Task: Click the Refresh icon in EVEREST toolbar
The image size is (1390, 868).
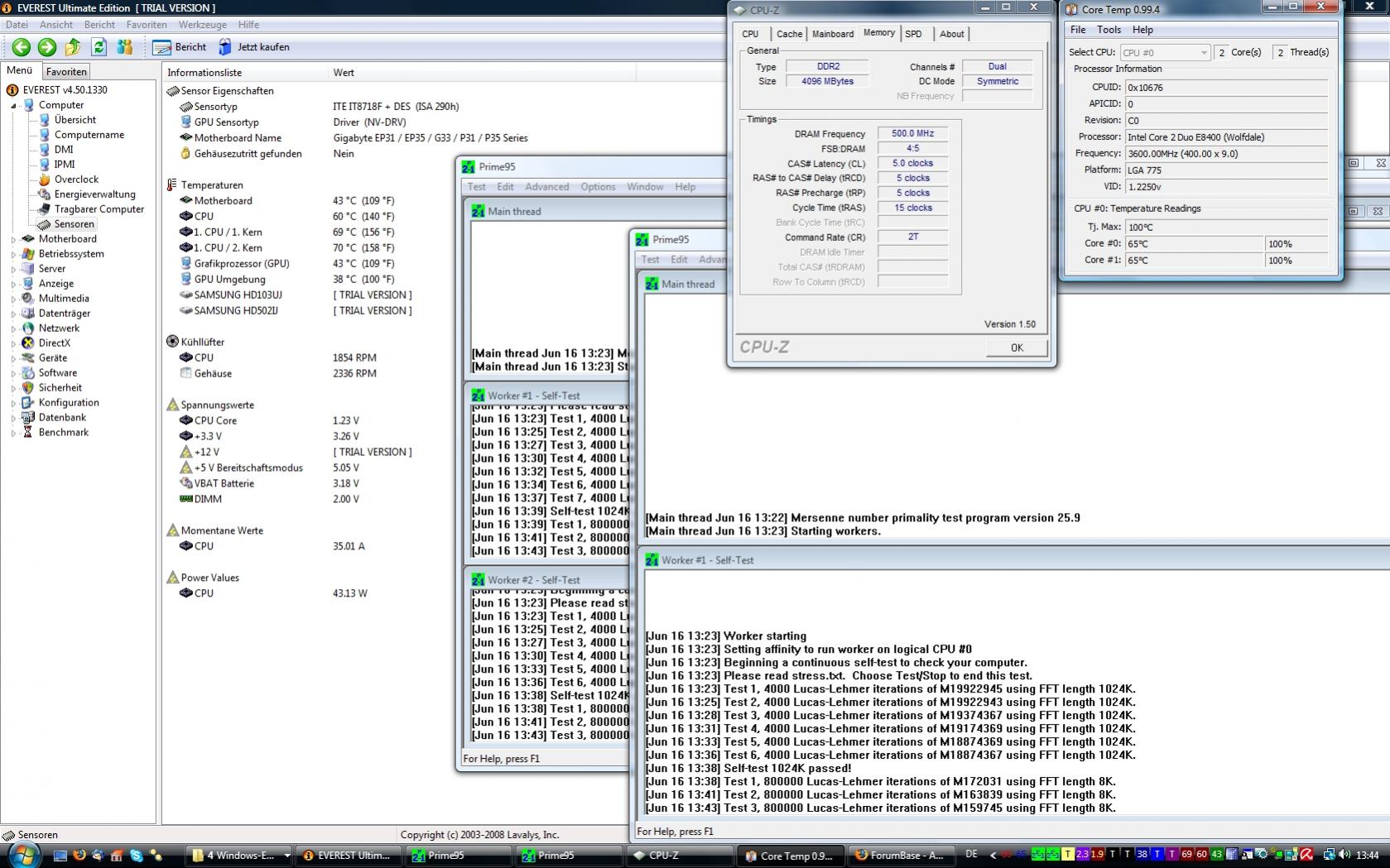Action: (x=99, y=47)
